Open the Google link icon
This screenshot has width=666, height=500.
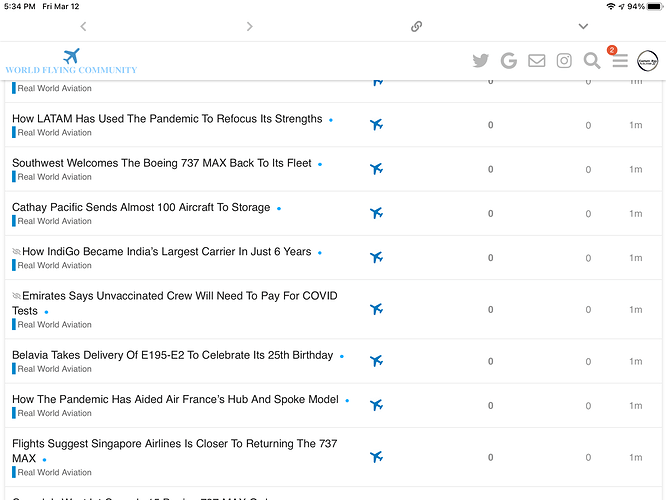click(x=508, y=61)
